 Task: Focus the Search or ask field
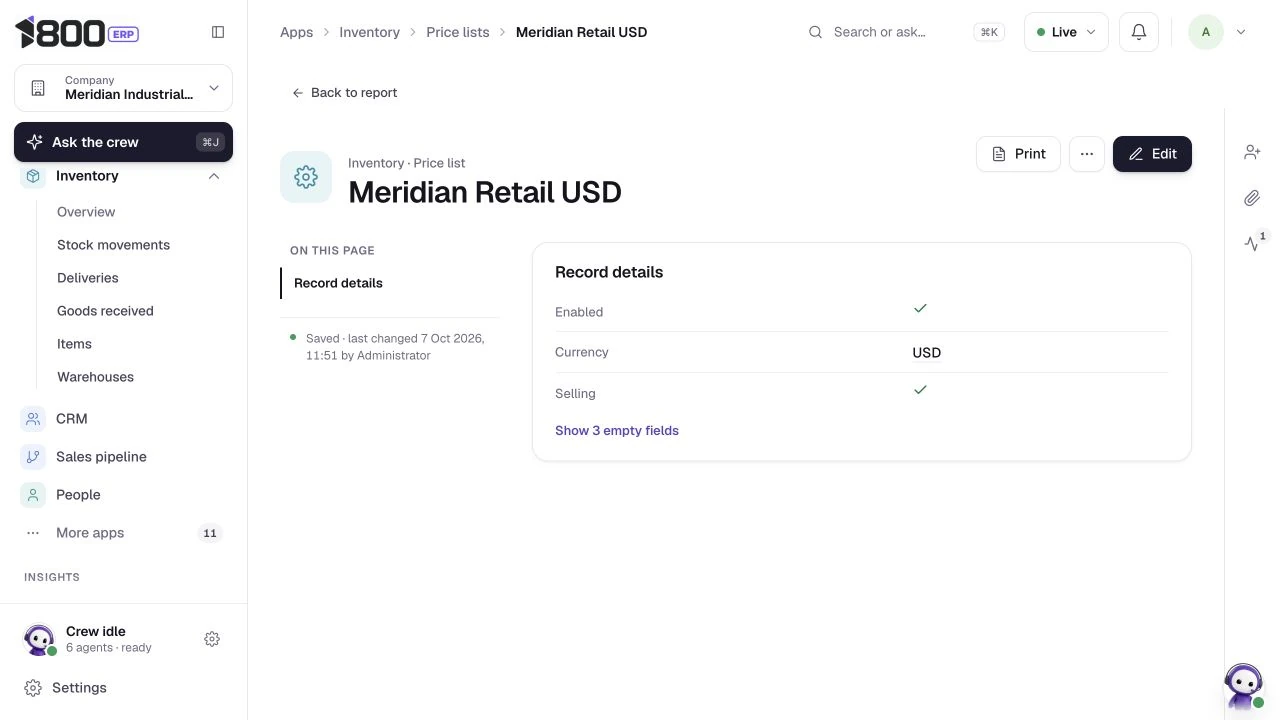[906, 32]
